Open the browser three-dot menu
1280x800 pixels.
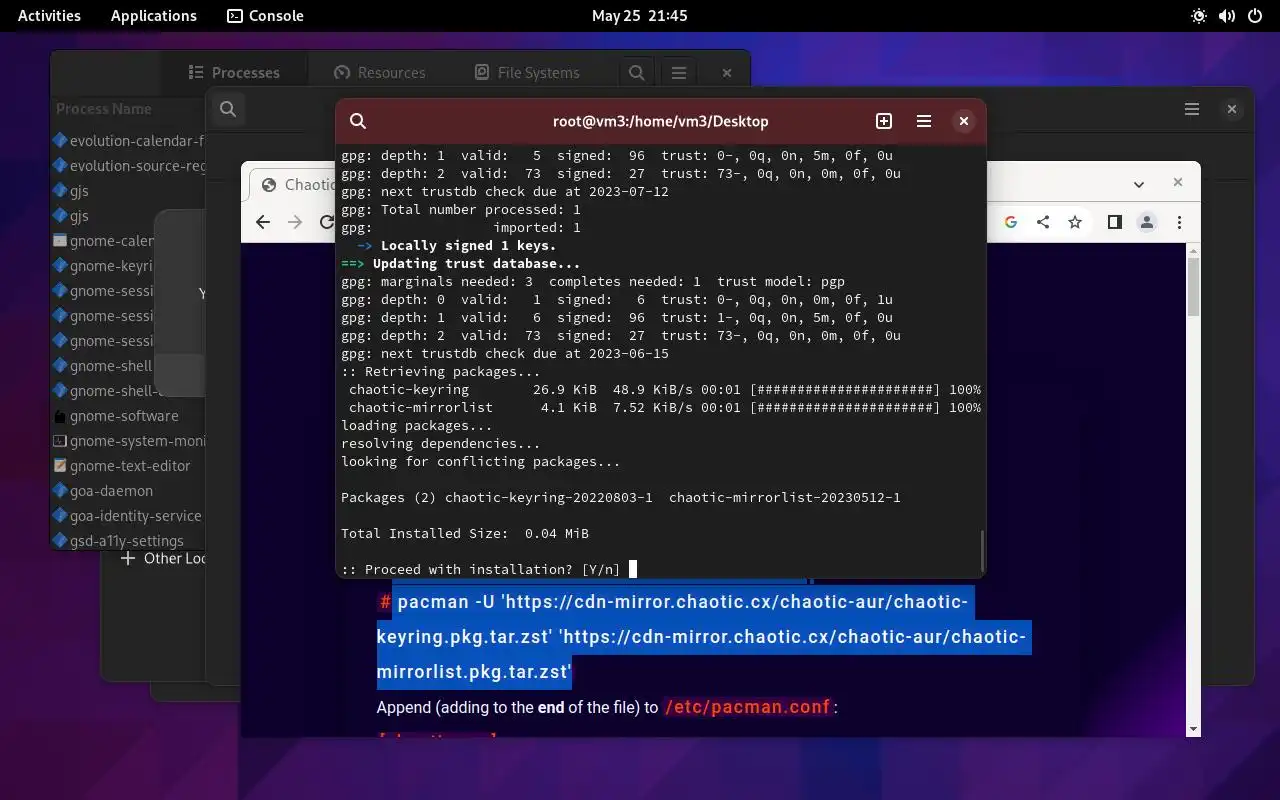[1180, 222]
